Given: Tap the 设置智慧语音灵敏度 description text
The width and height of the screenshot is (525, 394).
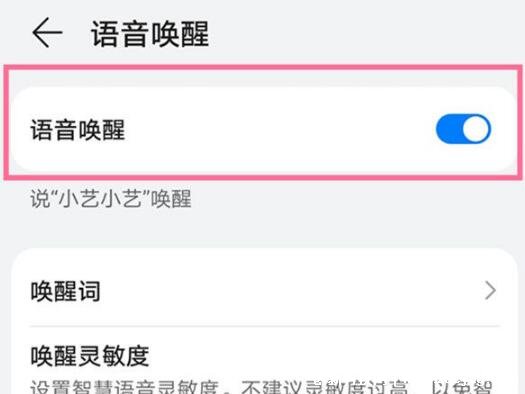Looking at the screenshot, I should (x=125, y=387).
